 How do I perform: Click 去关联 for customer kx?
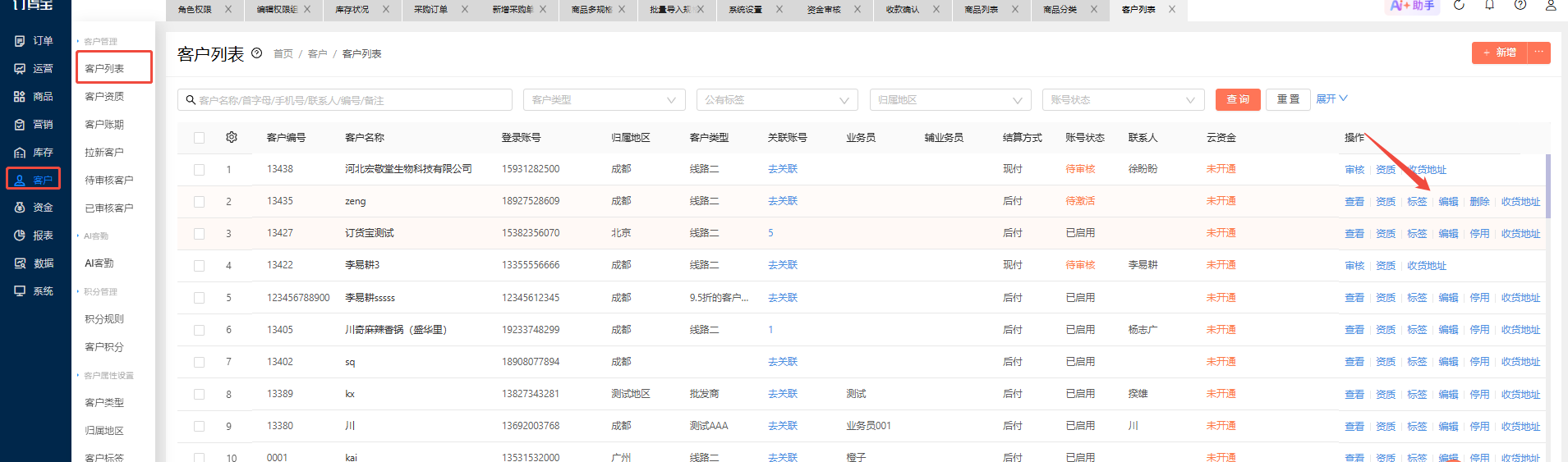[783, 395]
